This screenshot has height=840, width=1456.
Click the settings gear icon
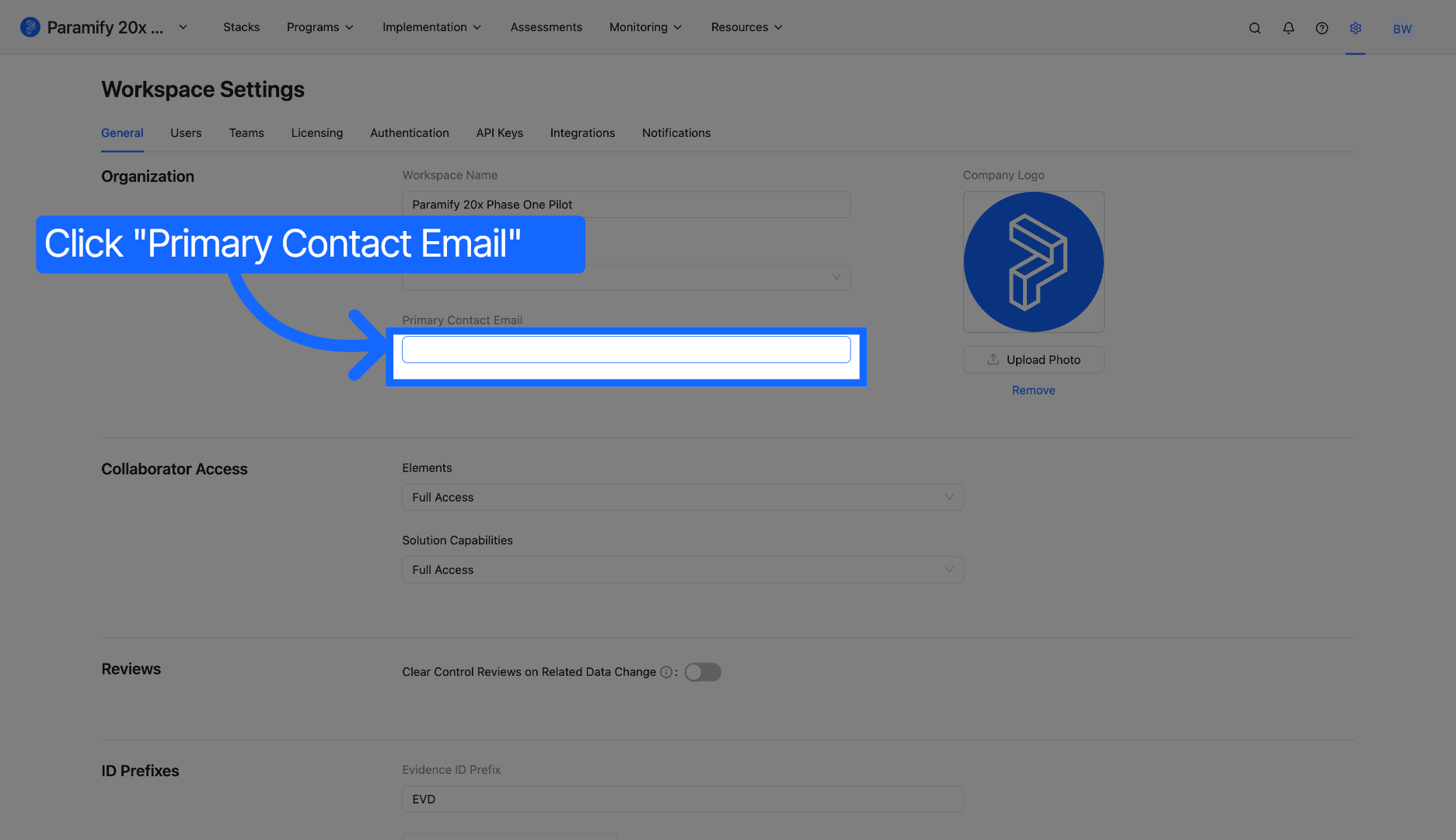1356,28
